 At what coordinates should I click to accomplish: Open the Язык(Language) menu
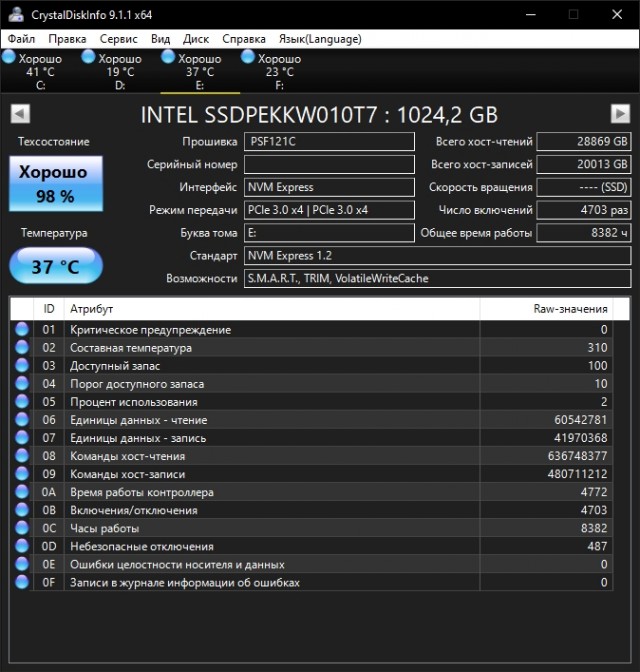point(320,39)
